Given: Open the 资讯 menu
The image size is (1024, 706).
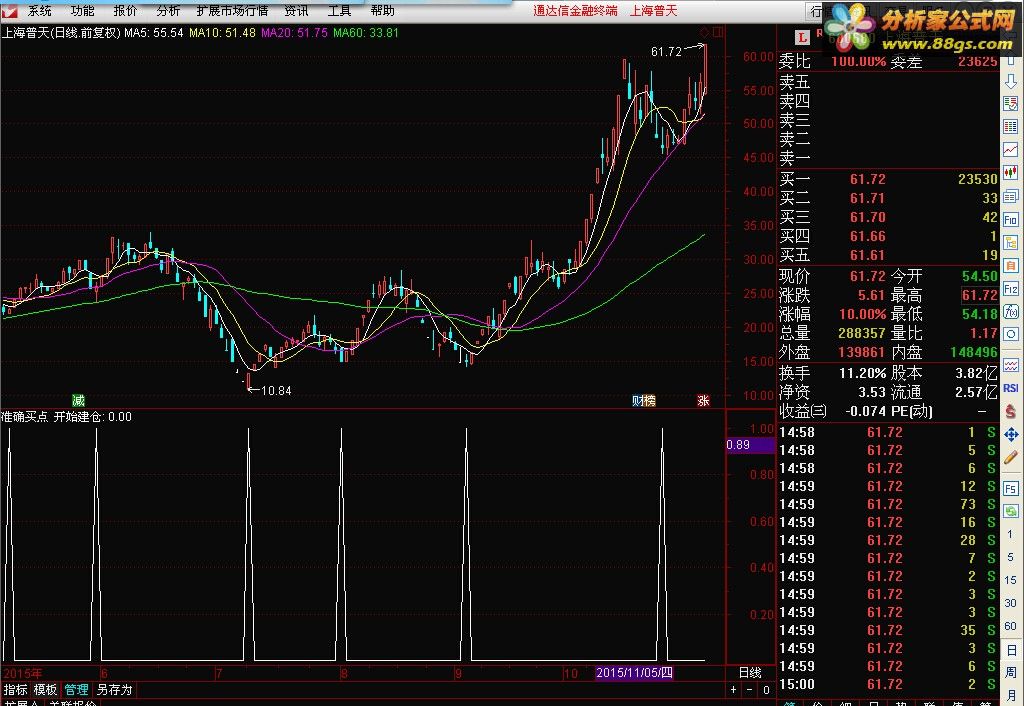Looking at the screenshot, I should tap(296, 11).
